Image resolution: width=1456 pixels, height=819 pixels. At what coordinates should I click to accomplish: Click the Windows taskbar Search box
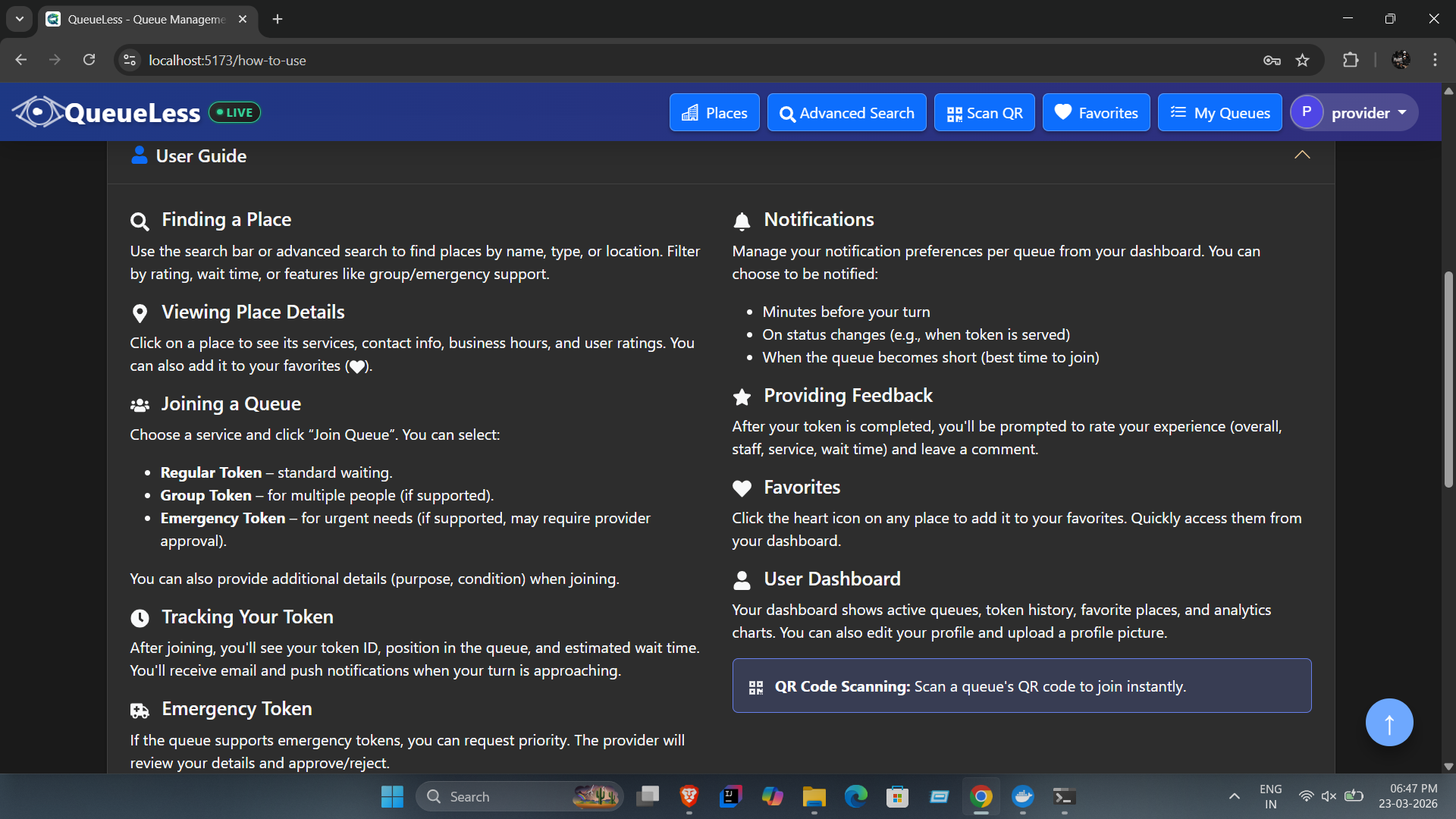(x=519, y=797)
